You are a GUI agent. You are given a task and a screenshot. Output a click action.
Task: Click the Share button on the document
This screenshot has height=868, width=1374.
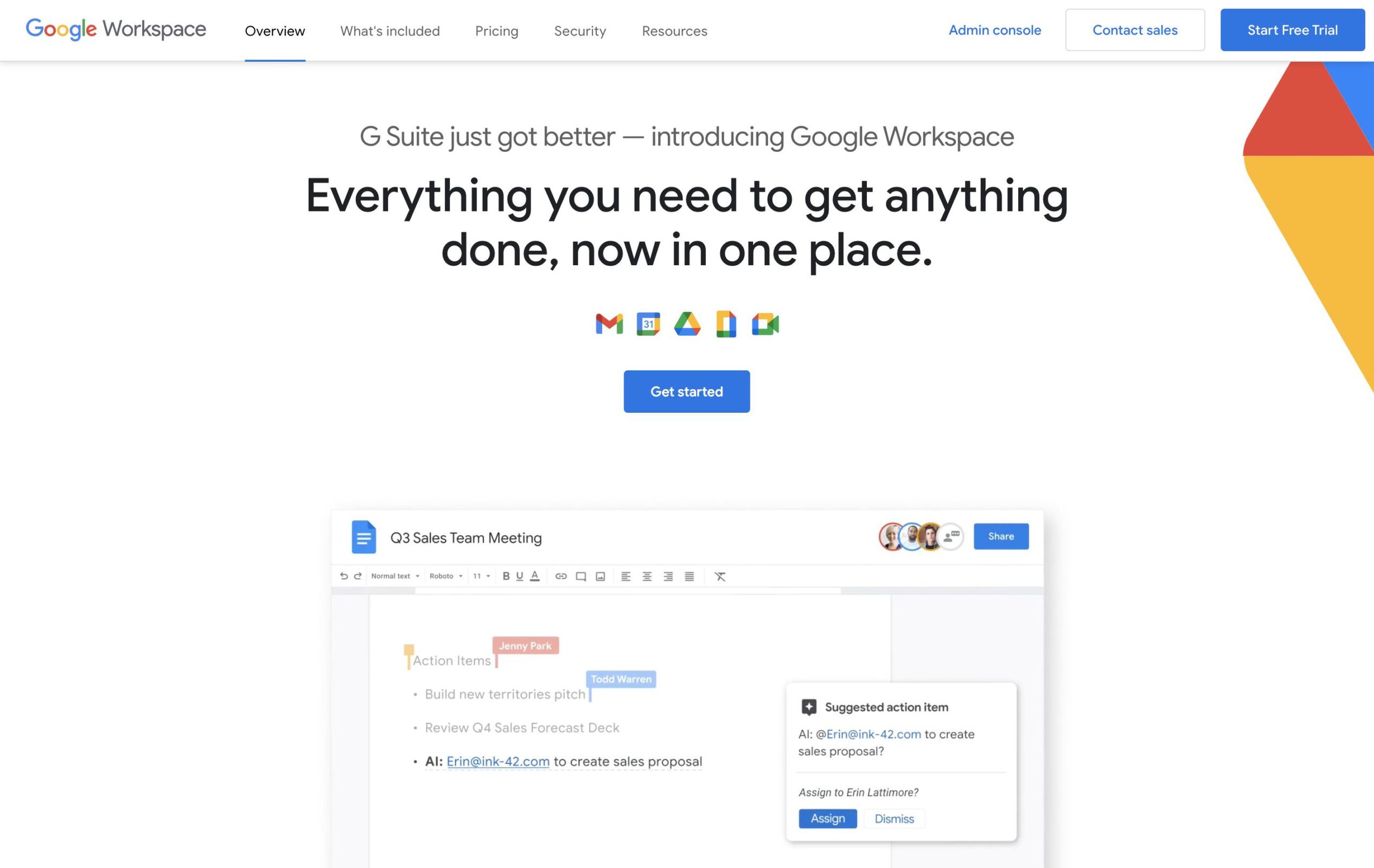pos(1000,536)
